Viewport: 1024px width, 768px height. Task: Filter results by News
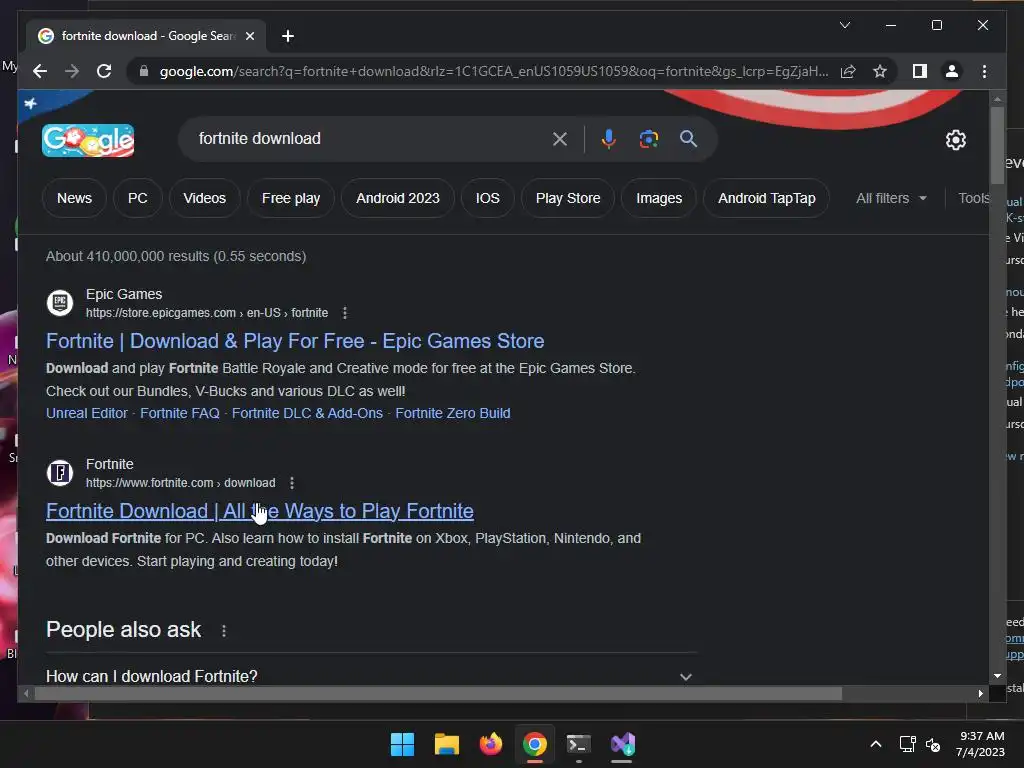point(74,198)
